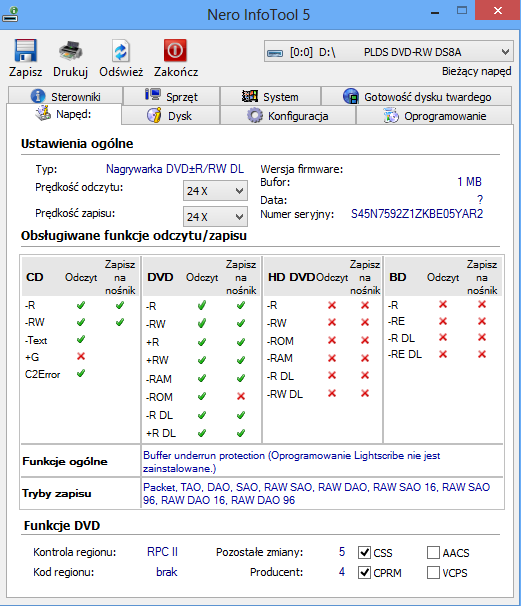This screenshot has height=606, width=521.
Task: Click the Pozostałe zmiany value 5
Action: pyautogui.click(x=342, y=552)
